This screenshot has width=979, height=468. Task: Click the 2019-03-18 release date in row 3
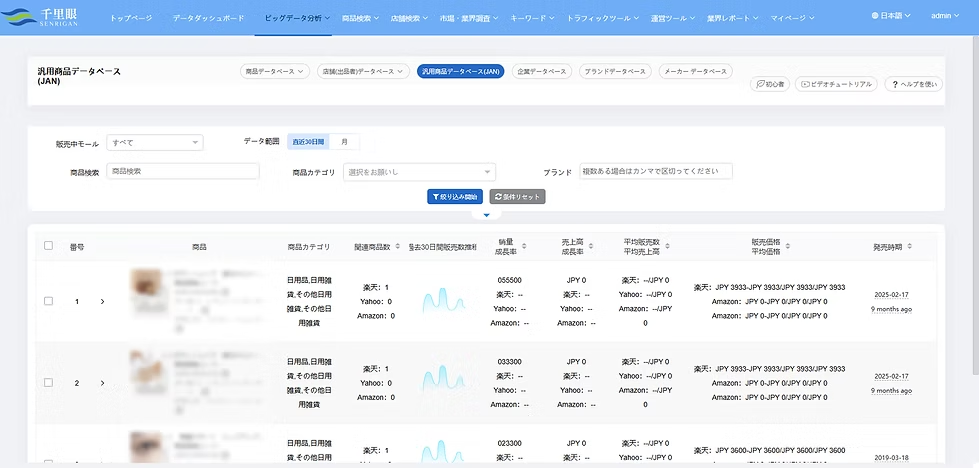pos(891,457)
